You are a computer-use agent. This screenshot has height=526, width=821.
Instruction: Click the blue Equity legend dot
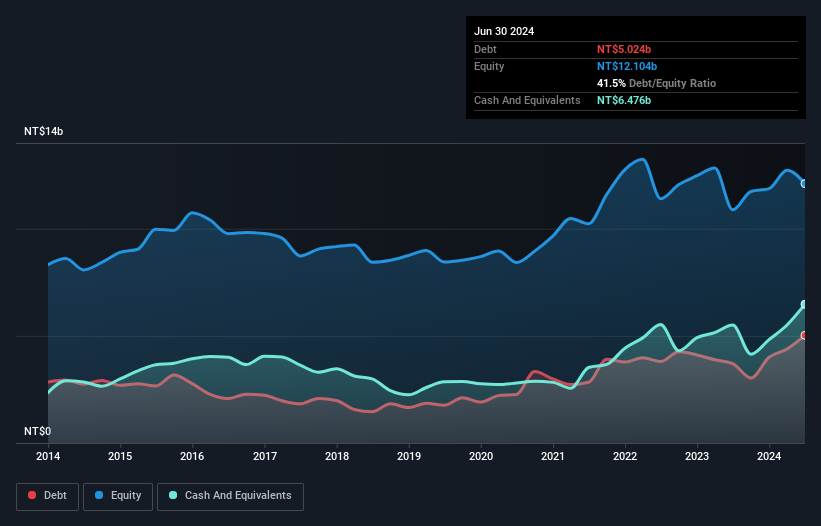[99, 495]
